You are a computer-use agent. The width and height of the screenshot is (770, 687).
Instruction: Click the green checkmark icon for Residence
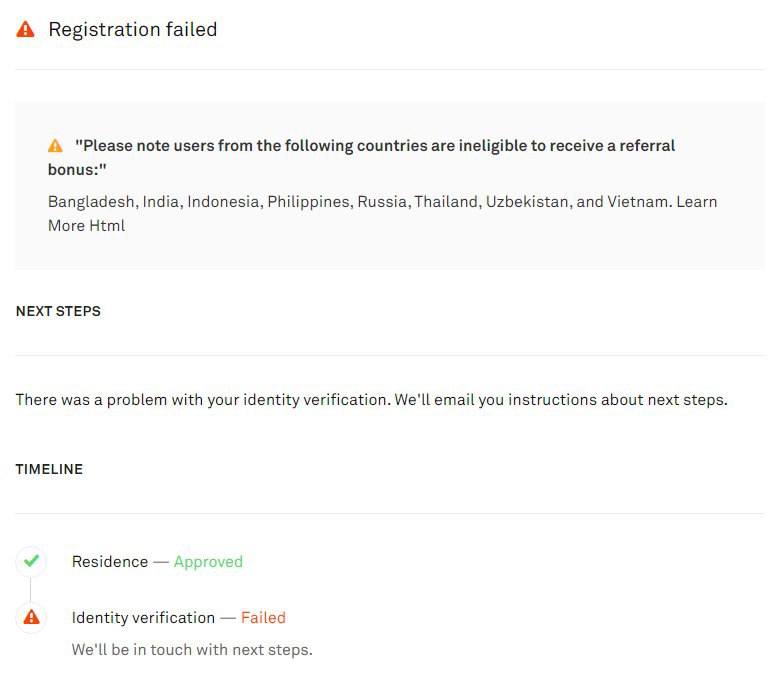pyautogui.click(x=31, y=561)
